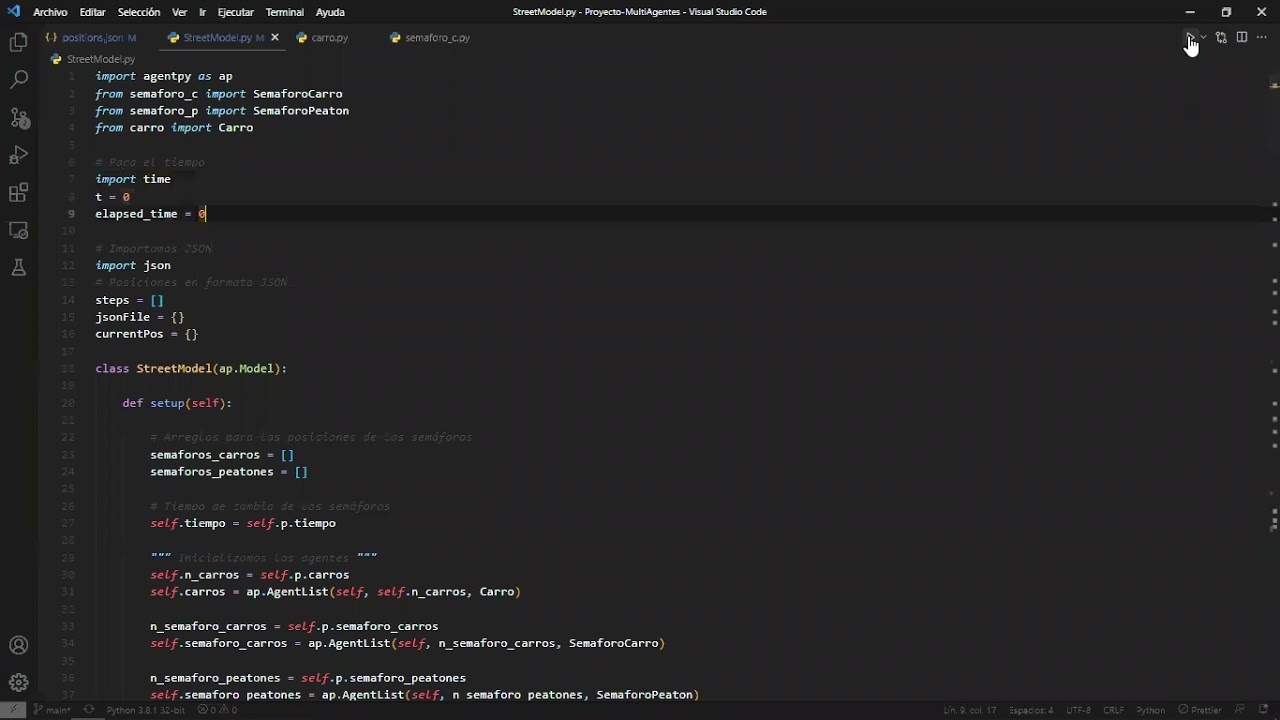Open notifications bell in status bar
The image size is (1280, 720).
point(1264,710)
